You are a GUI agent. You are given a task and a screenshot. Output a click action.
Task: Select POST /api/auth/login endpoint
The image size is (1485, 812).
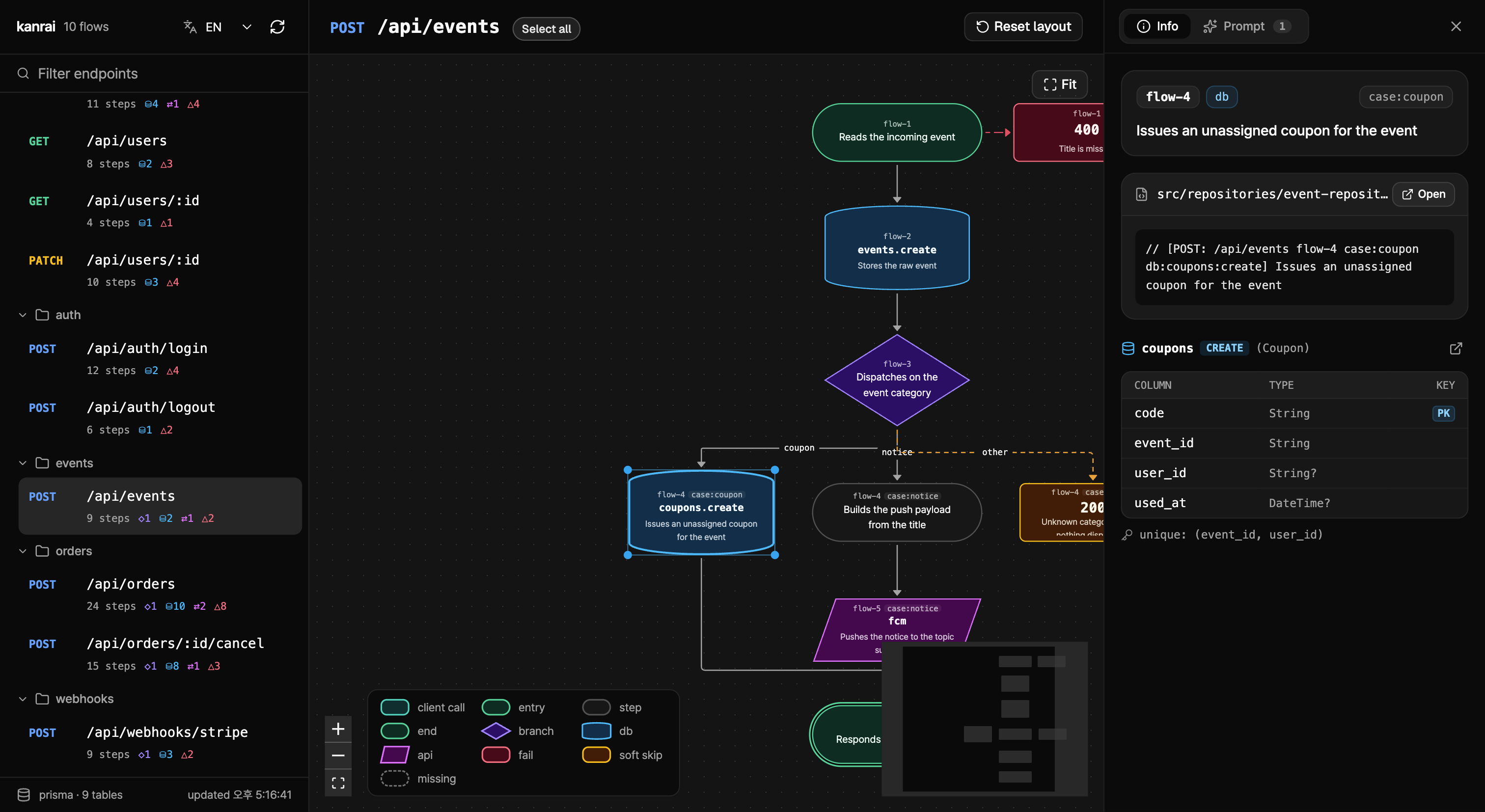[x=160, y=358]
